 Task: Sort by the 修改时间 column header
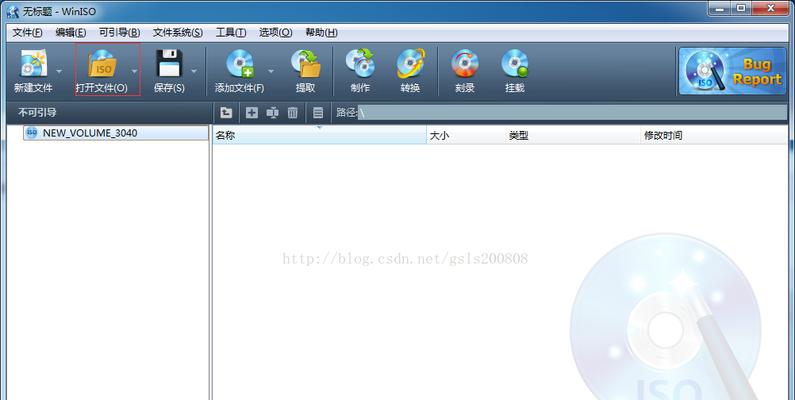(714, 135)
